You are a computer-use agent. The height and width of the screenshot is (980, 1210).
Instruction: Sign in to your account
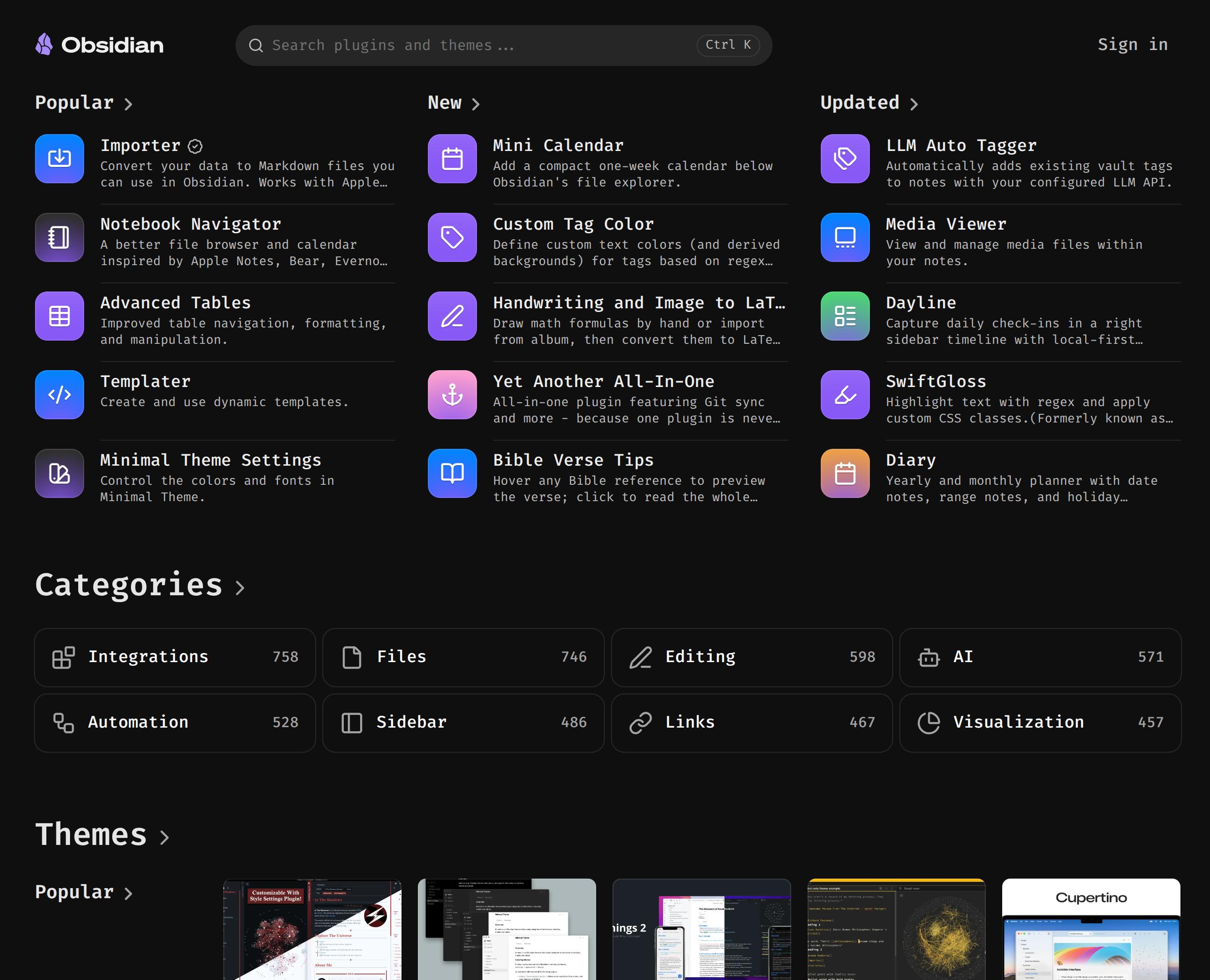point(1133,45)
